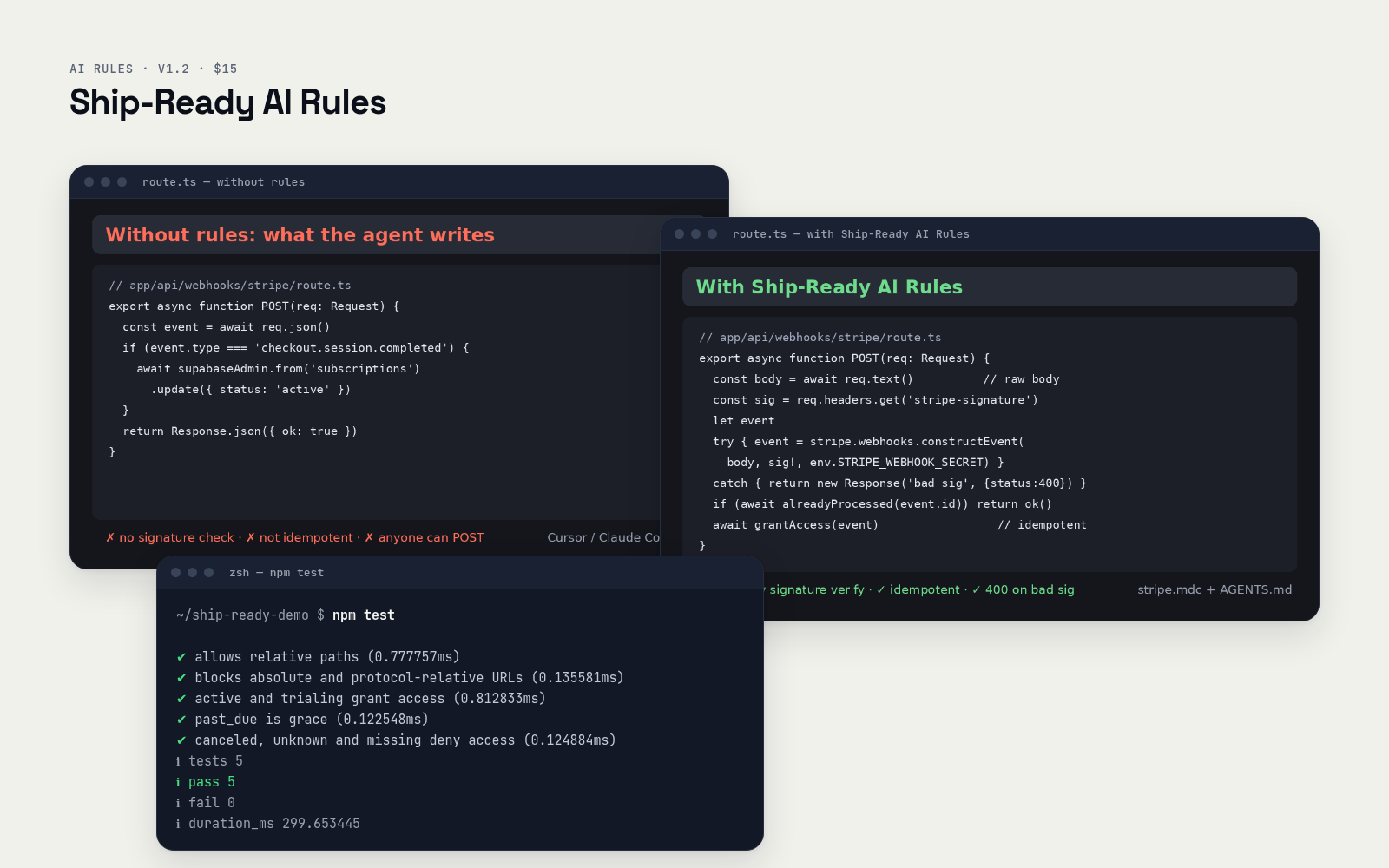Viewport: 1389px width, 868px height.
Task: Click the '// idempotent' comment
Action: [1043, 525]
